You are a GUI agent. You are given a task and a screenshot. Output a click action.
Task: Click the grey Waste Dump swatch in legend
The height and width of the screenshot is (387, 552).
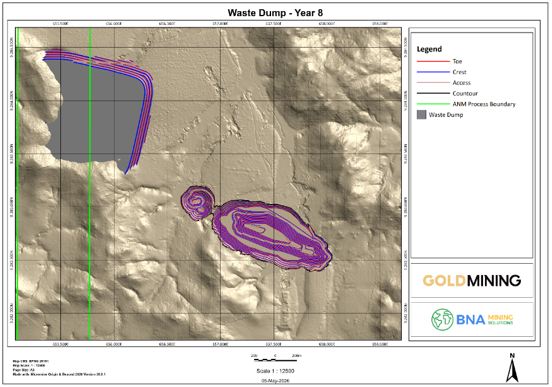click(x=421, y=114)
